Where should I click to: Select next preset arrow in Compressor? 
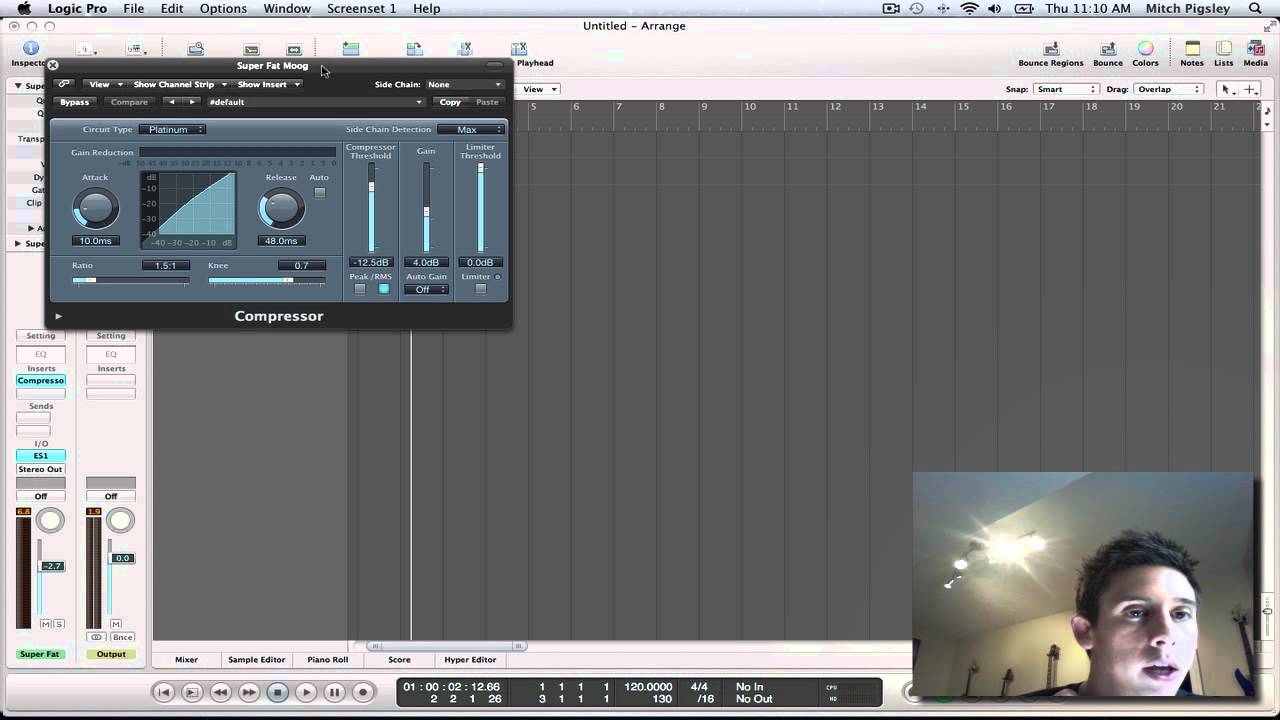point(192,102)
